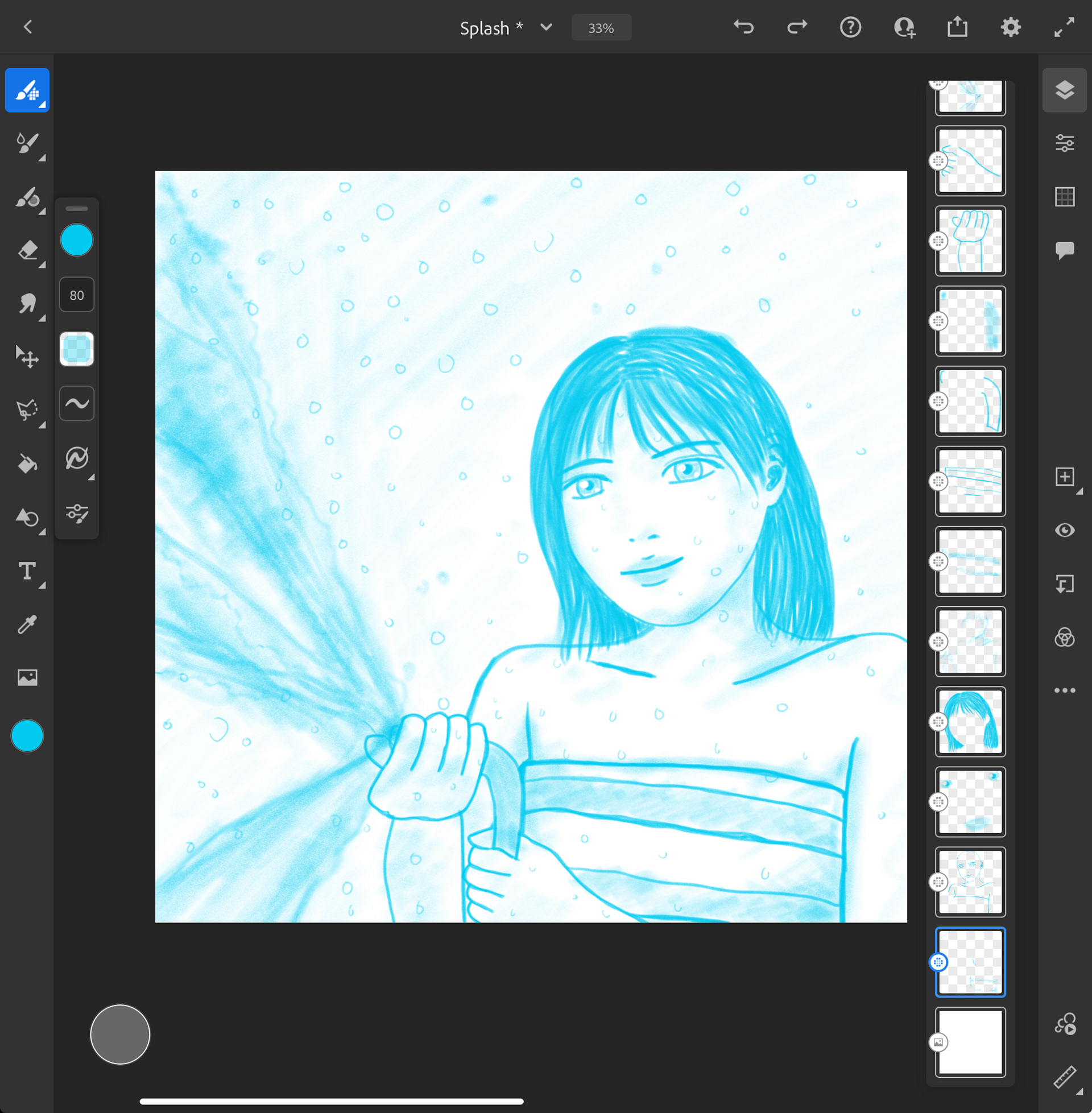Open the Appearance blend options

pos(1065,637)
